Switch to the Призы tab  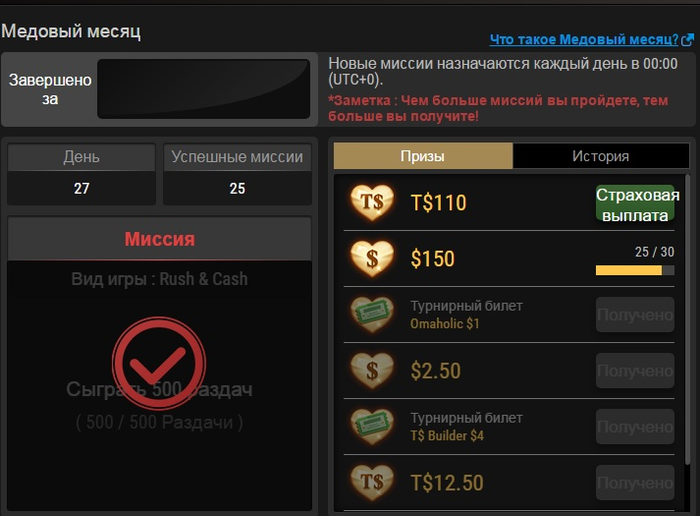[x=423, y=156]
